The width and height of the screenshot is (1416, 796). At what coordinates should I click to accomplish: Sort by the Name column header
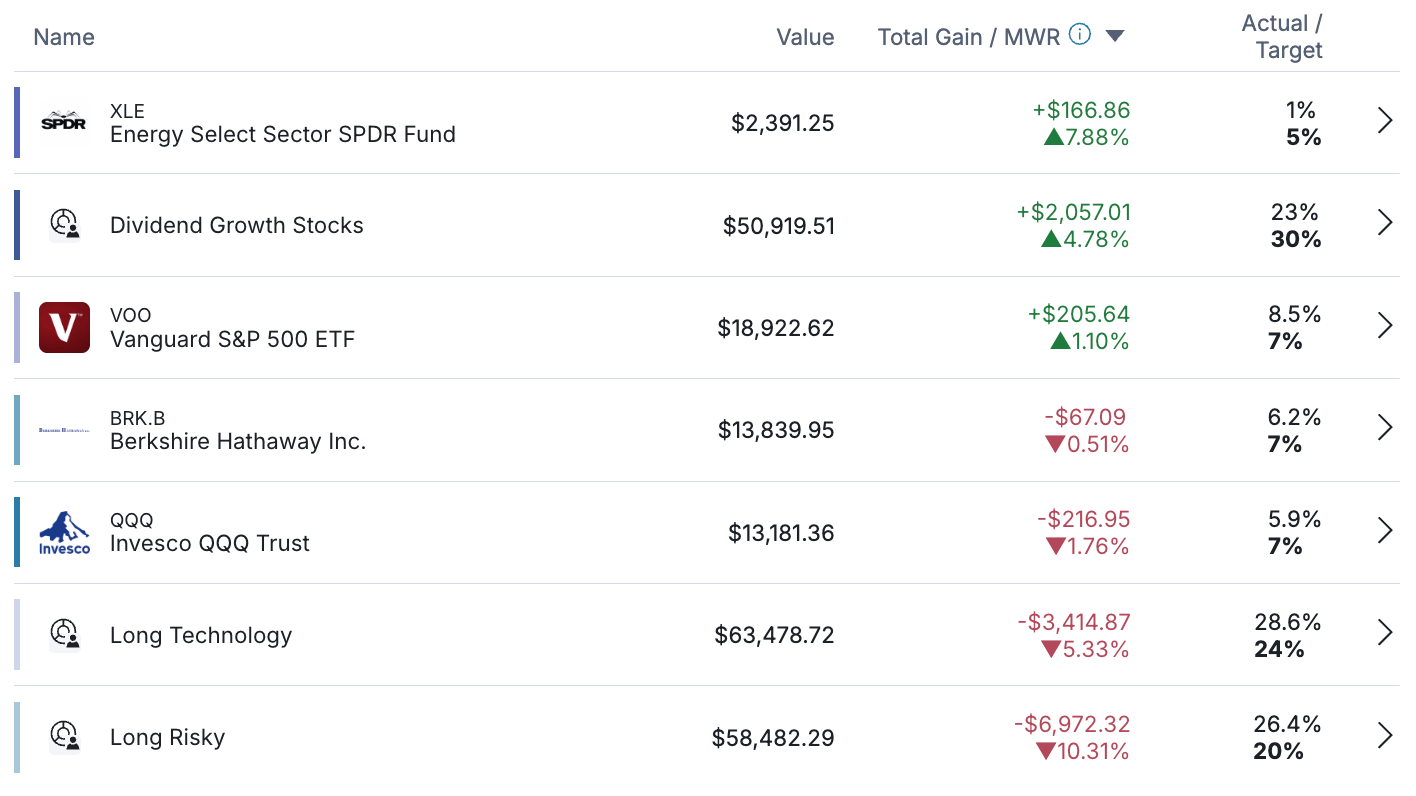click(x=64, y=37)
